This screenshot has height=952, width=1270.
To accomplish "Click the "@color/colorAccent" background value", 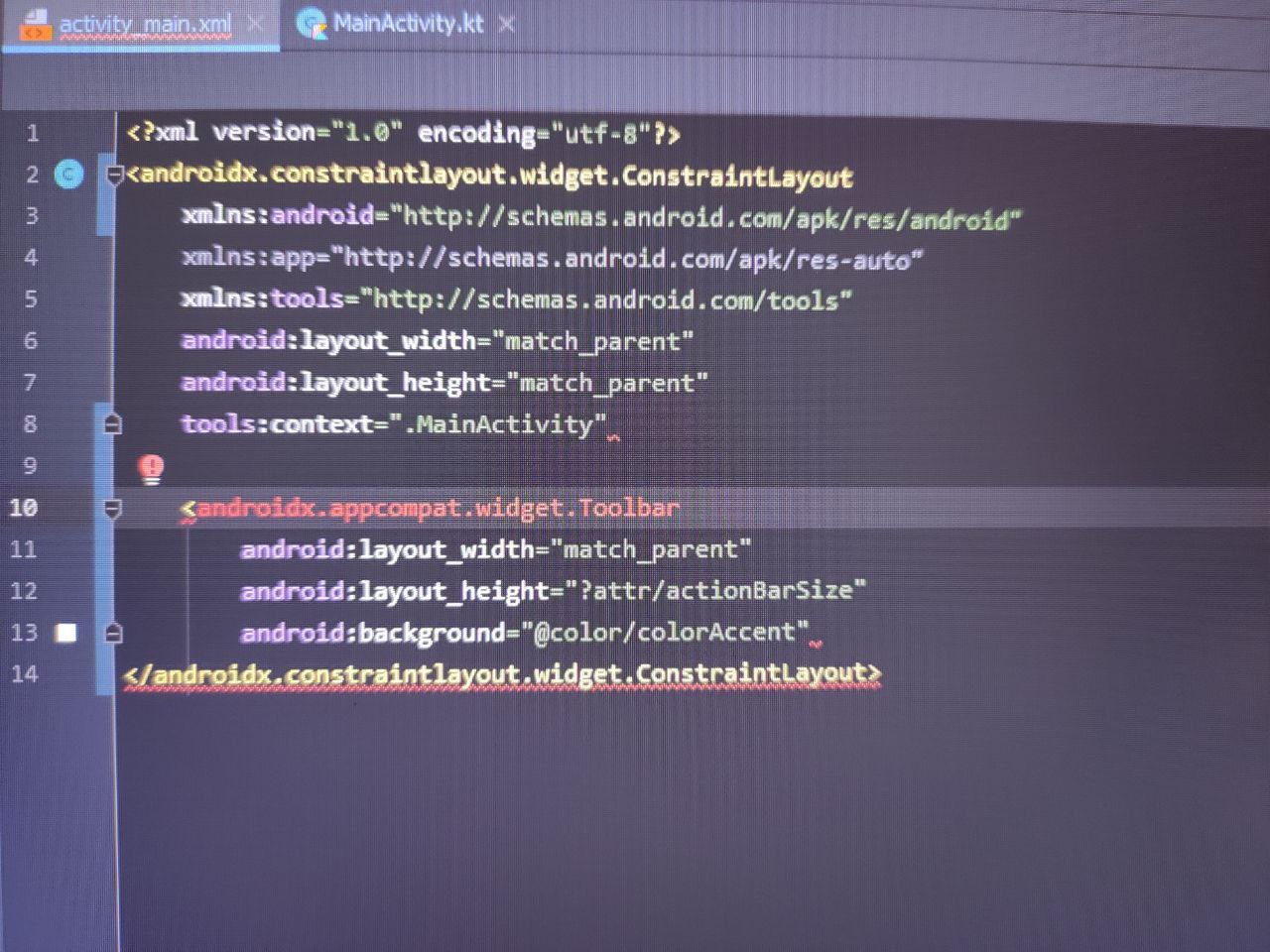I will 665,633.
